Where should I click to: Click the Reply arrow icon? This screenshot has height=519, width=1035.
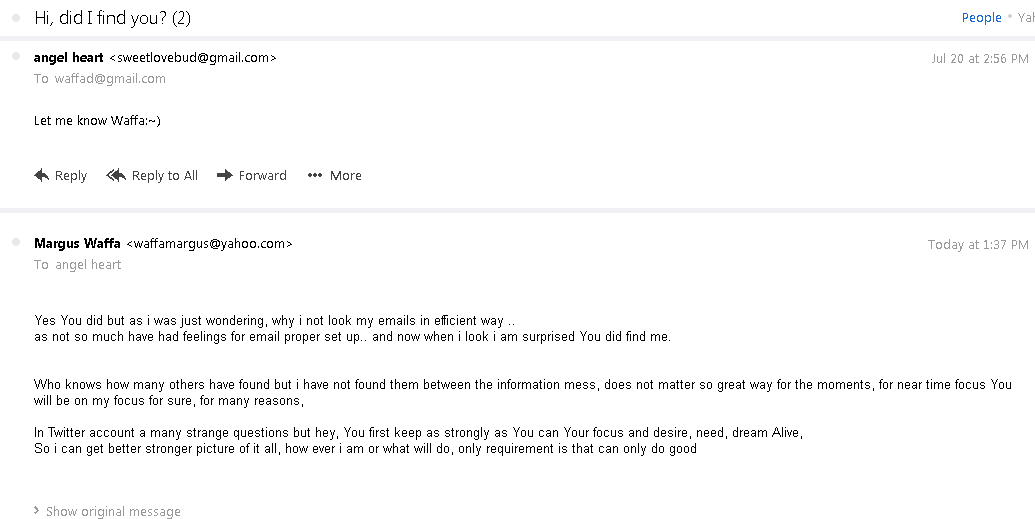[x=41, y=175]
